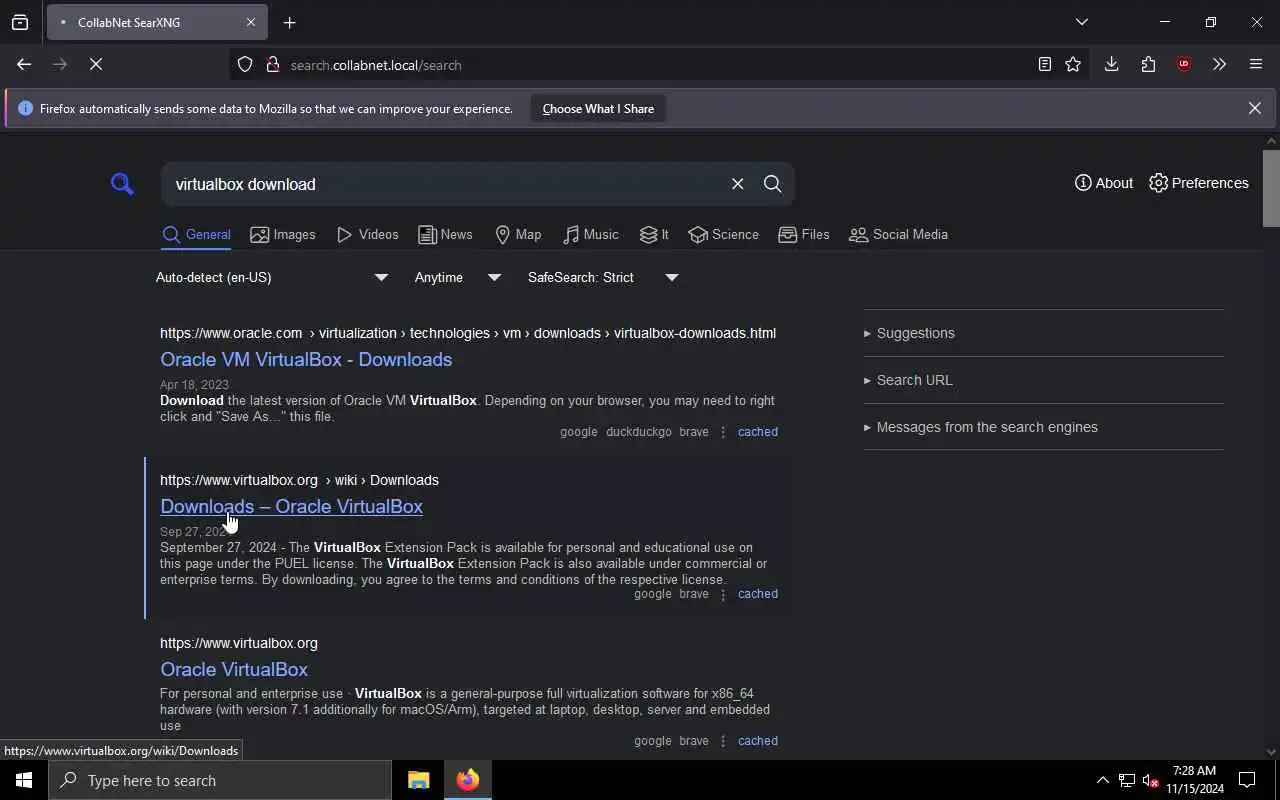This screenshot has width=1280, height=800.
Task: Toggle Reader View icon
Action: (1044, 65)
